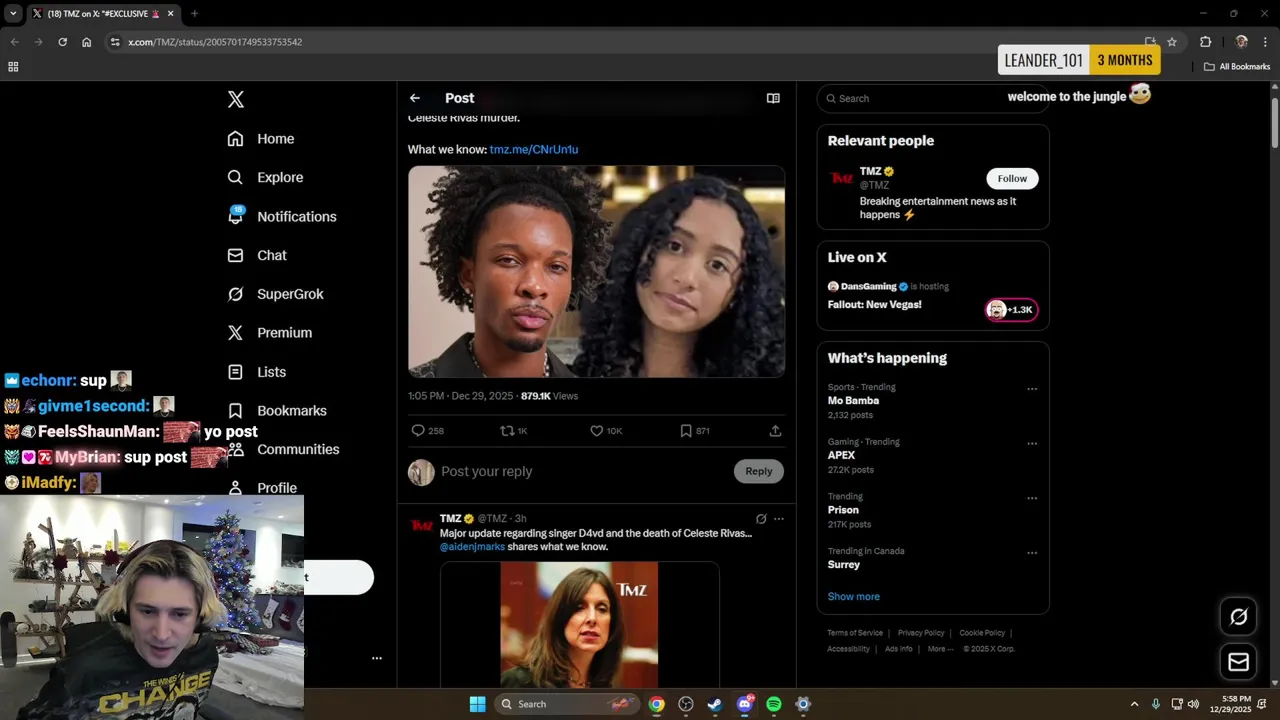Open Prison trending topic
The width and height of the screenshot is (1280, 720).
click(843, 510)
